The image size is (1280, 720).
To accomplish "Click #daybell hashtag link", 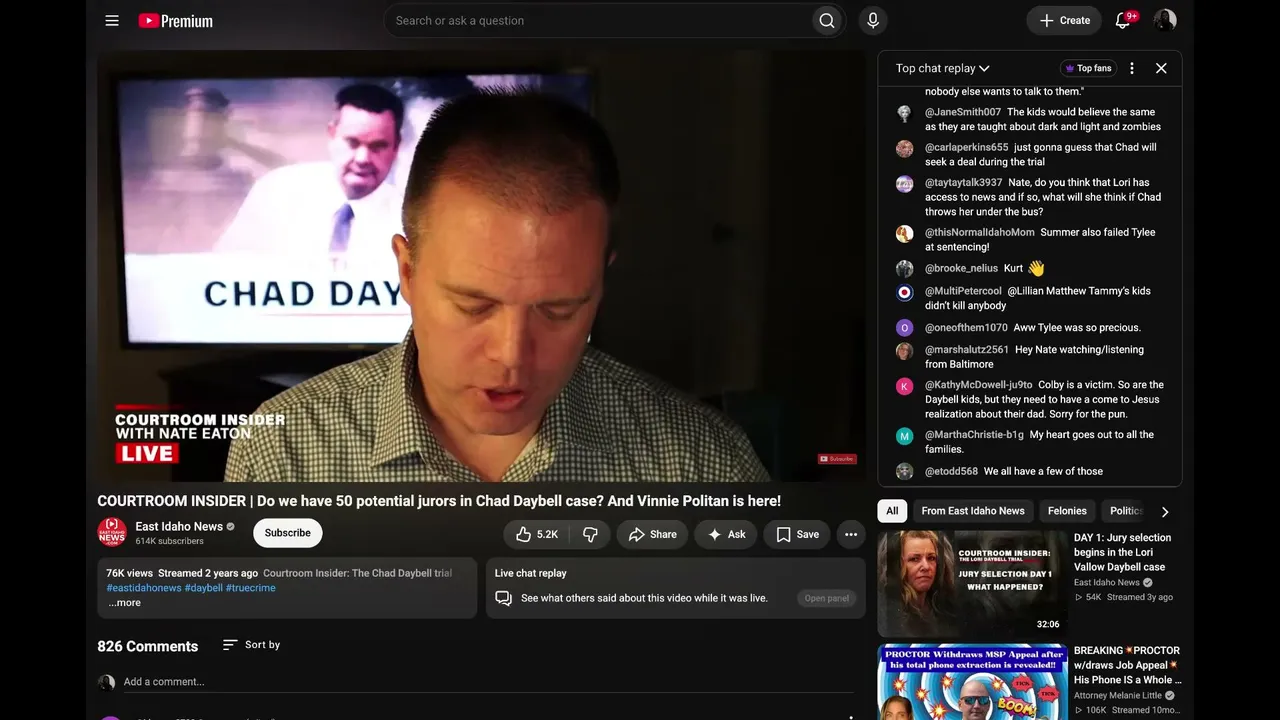I will point(203,588).
